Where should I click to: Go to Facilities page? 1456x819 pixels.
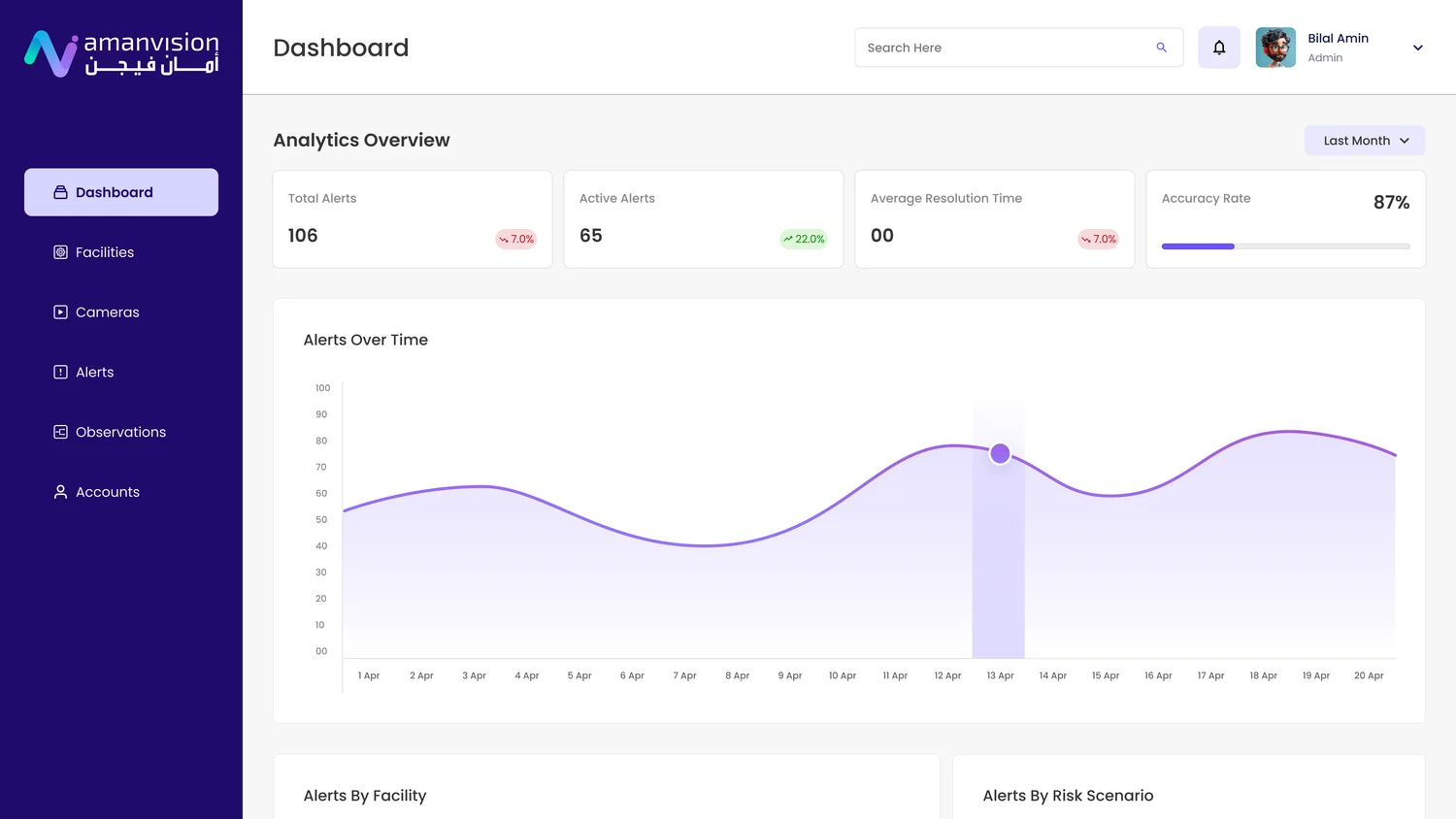121,252
